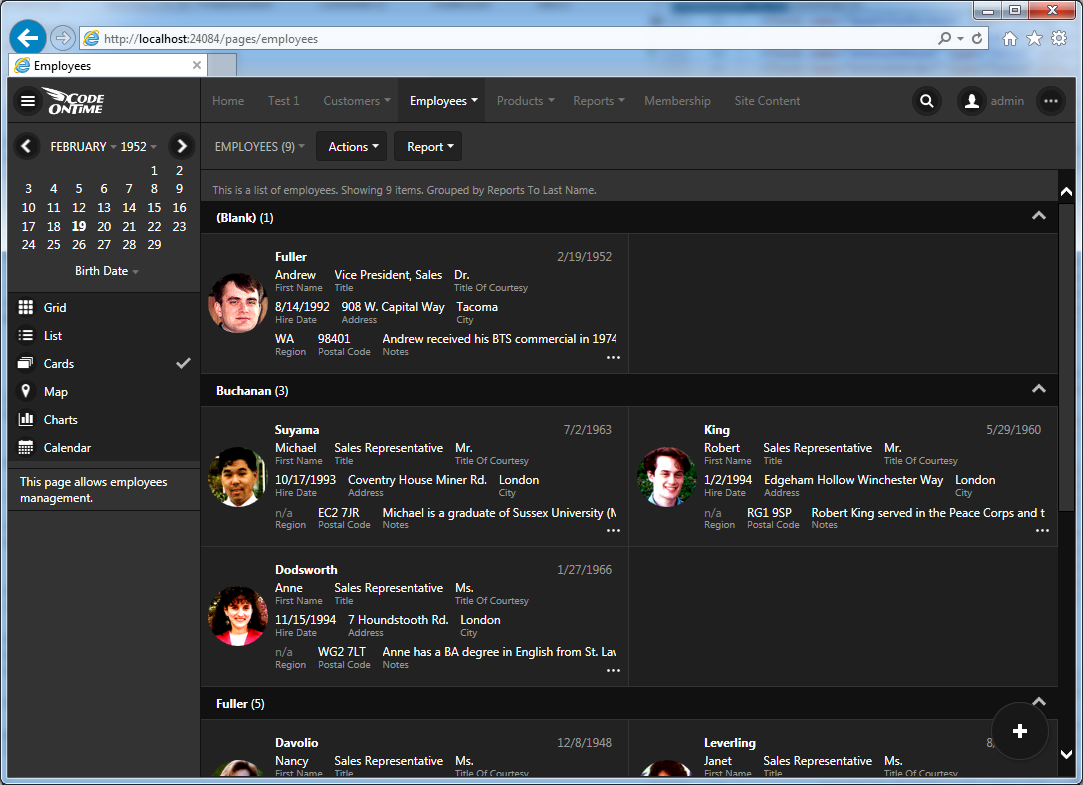The height and width of the screenshot is (785, 1083).
Task: Refresh the page in the browser
Action: 977,39
